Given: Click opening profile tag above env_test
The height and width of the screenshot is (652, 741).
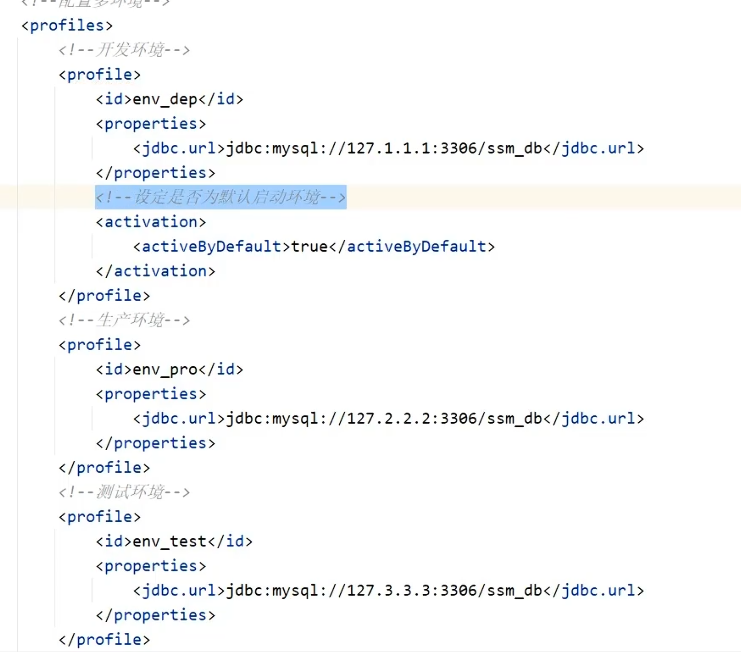Looking at the screenshot, I should coord(100,517).
